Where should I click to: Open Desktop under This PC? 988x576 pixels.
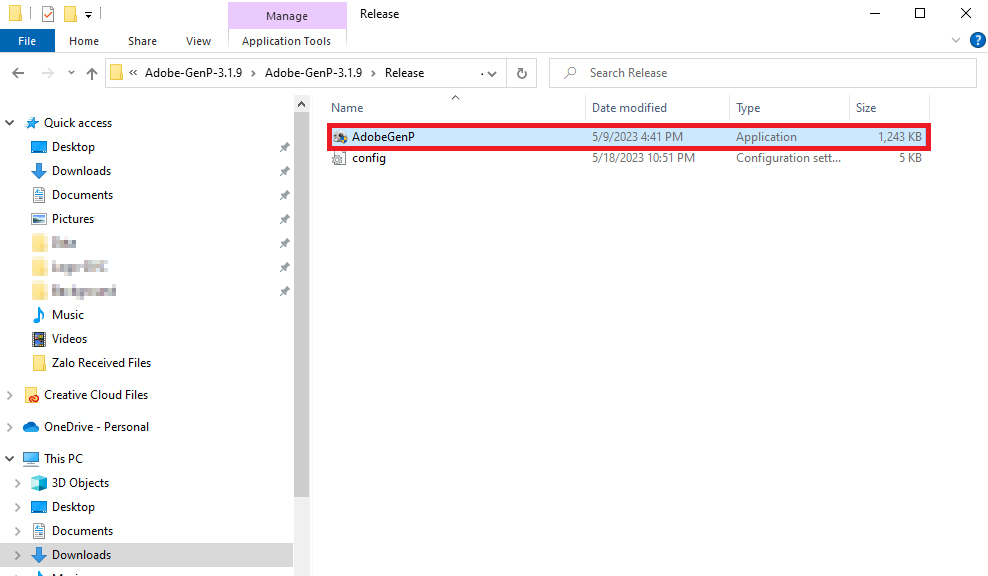coord(73,507)
